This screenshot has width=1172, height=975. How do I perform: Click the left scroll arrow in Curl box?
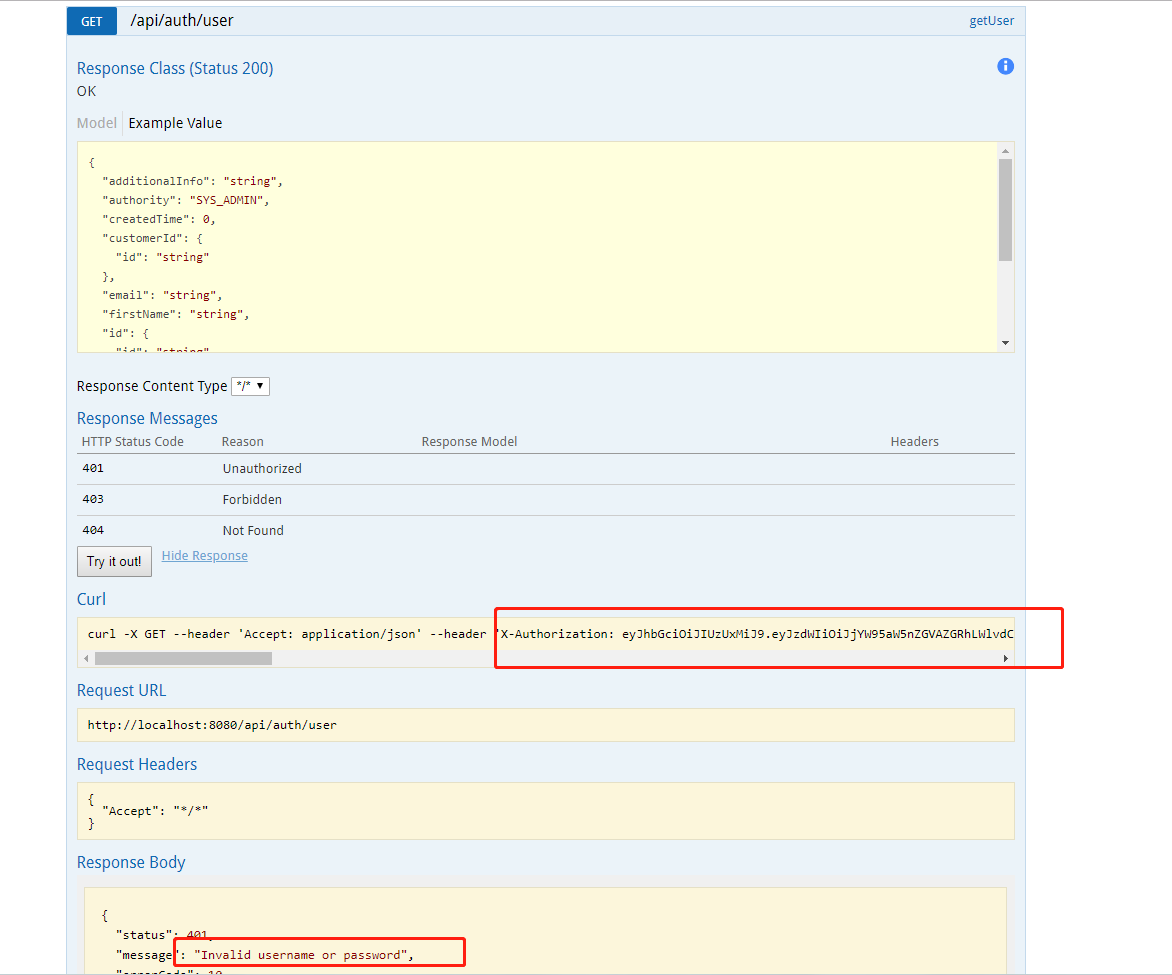tap(87, 658)
